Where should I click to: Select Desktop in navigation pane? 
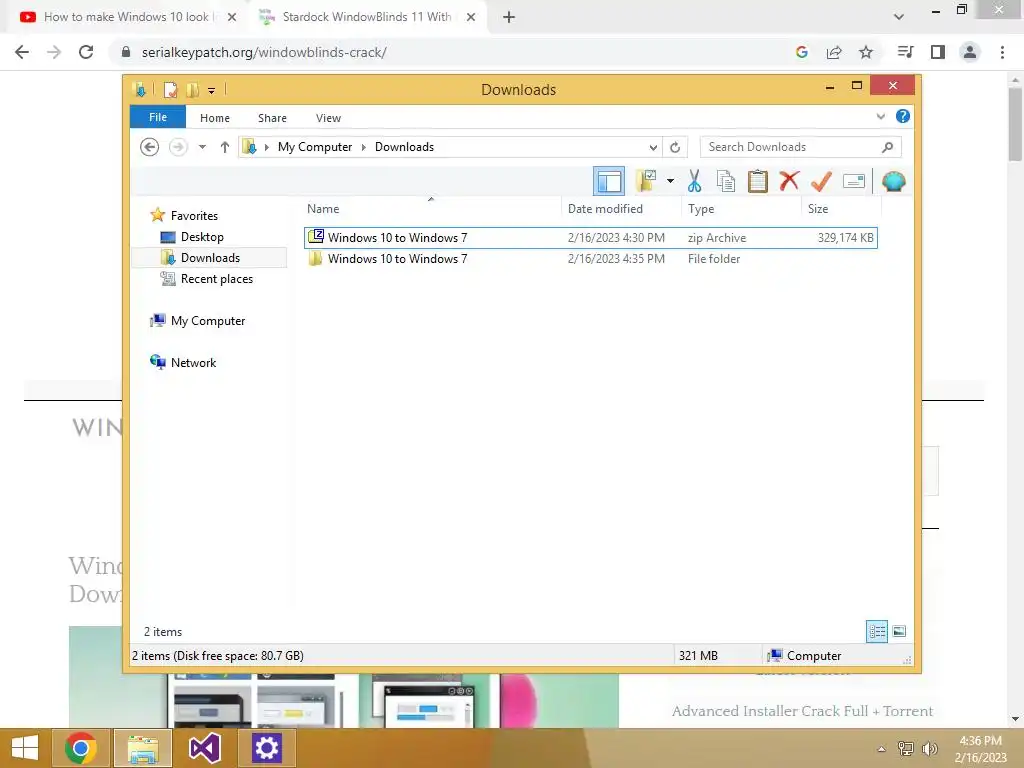(x=202, y=236)
